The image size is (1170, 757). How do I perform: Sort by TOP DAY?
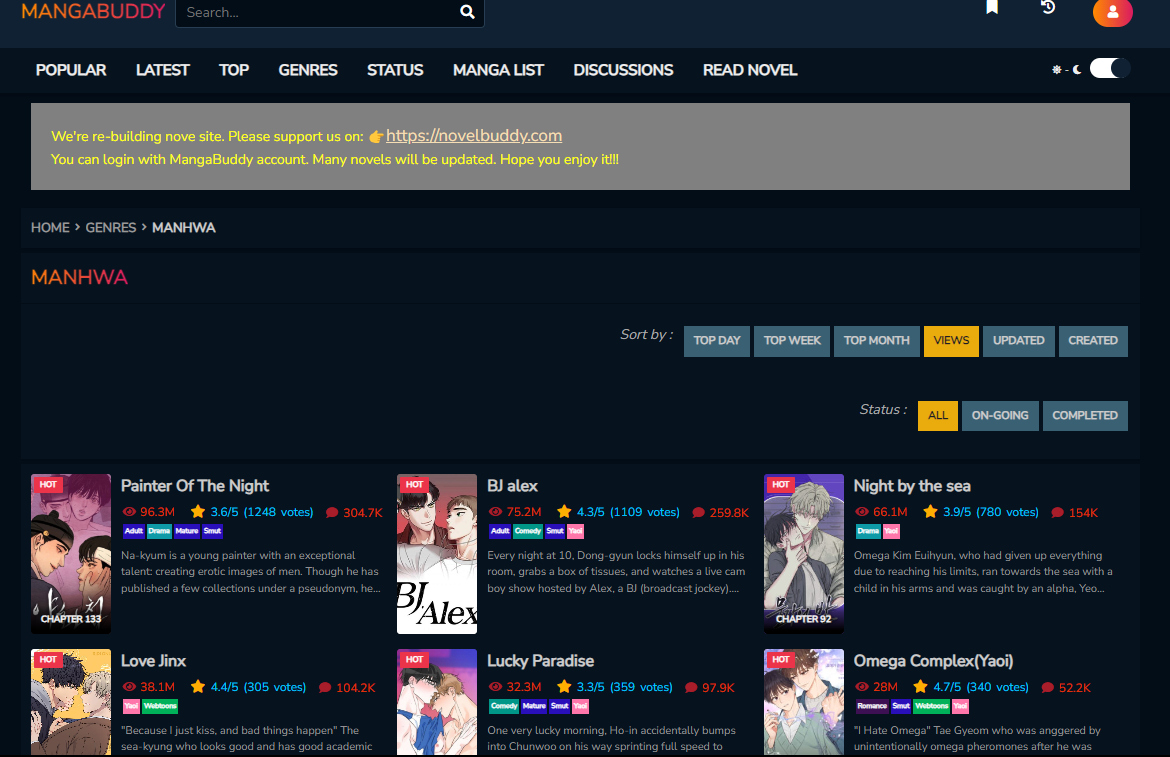pos(716,341)
